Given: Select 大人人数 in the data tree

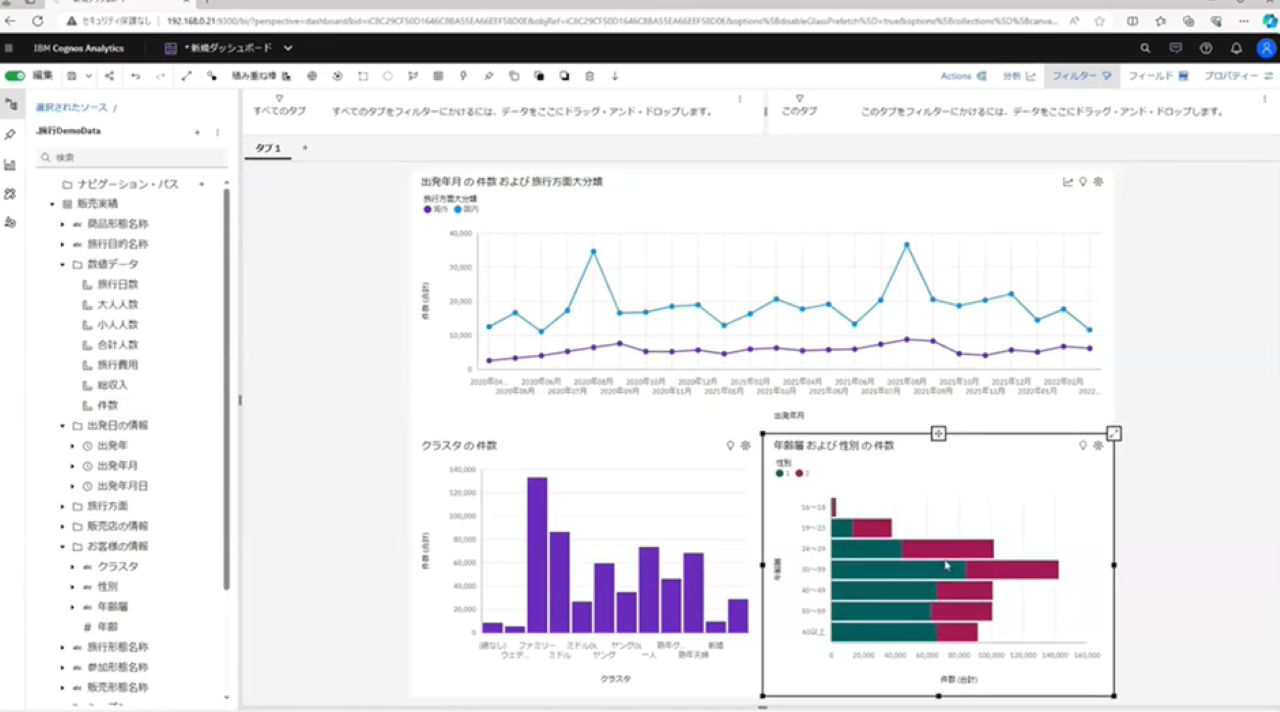Looking at the screenshot, I should click(x=118, y=305).
